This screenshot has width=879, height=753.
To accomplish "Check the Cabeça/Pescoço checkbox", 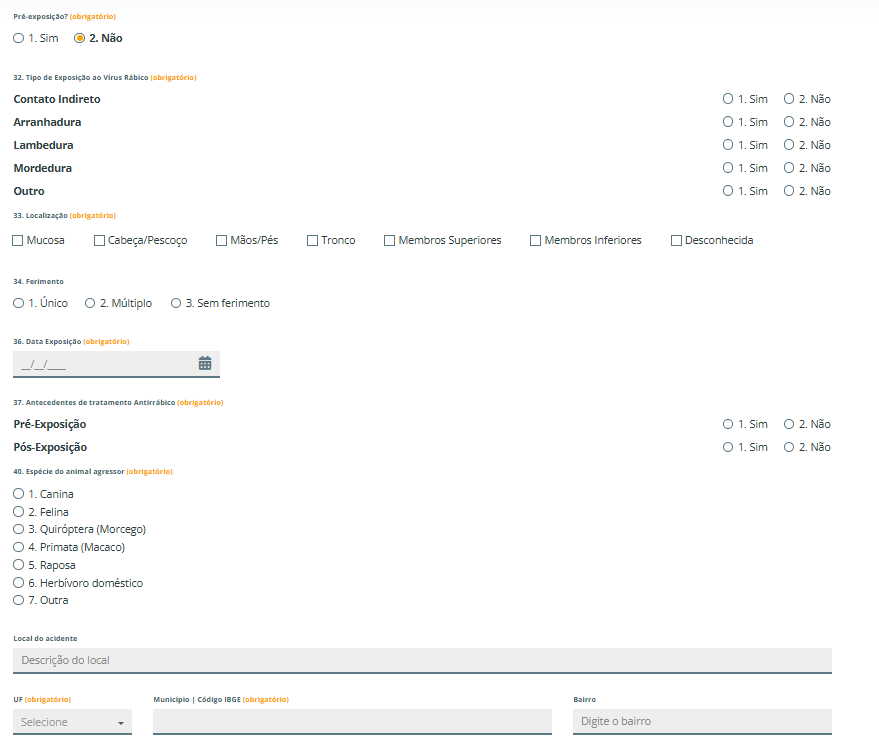I will tap(99, 241).
